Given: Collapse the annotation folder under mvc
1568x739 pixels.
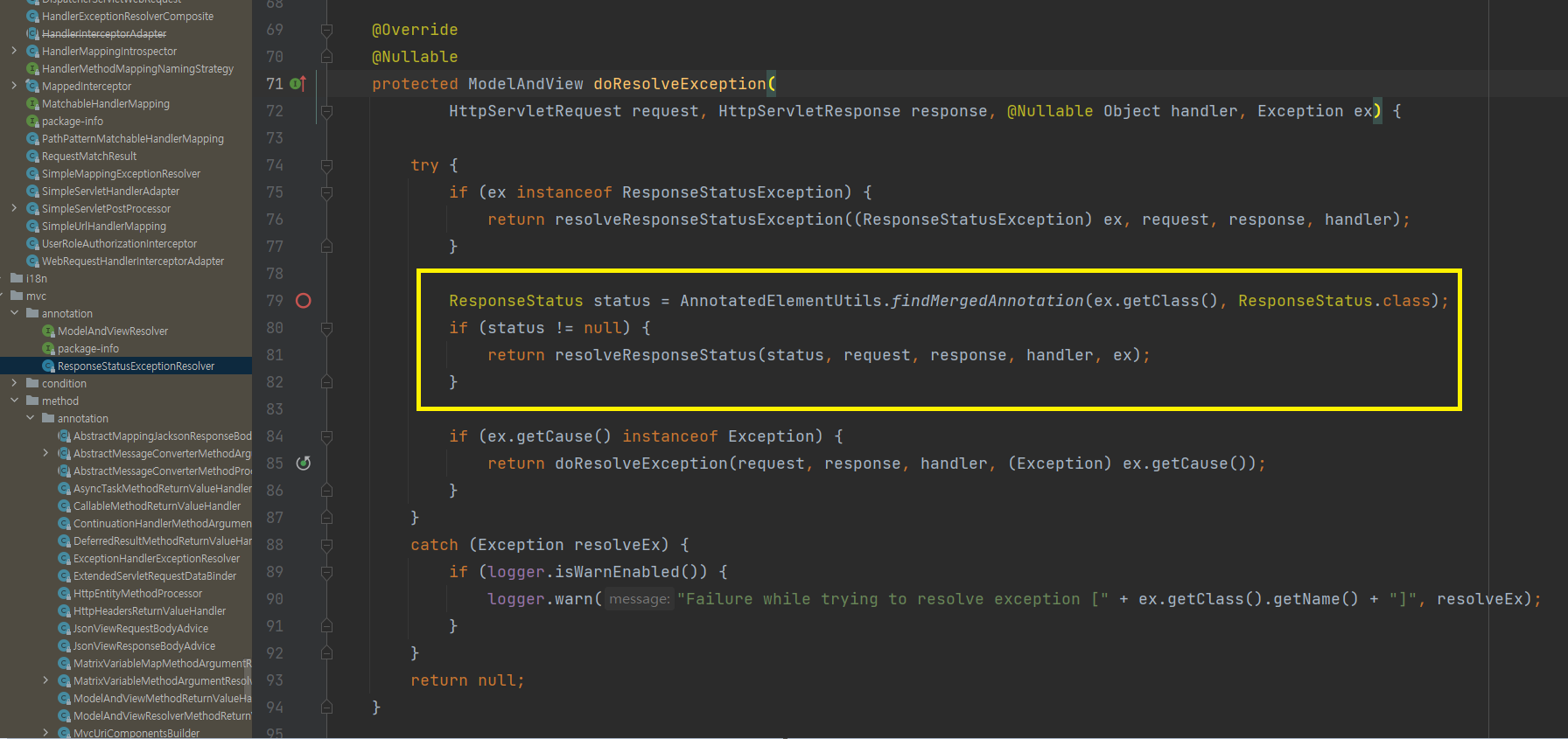Looking at the screenshot, I should pyautogui.click(x=14, y=313).
